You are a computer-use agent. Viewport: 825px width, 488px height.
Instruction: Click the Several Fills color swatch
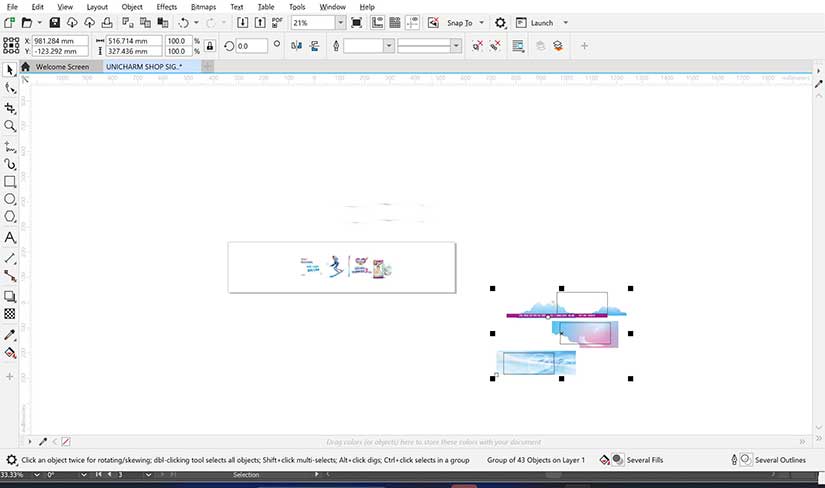pos(618,460)
